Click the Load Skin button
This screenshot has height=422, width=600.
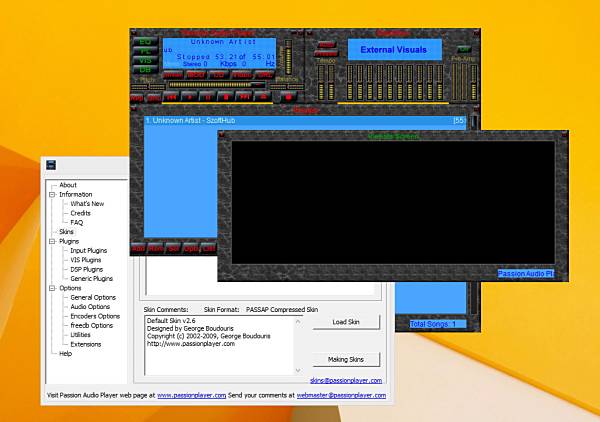point(347,322)
